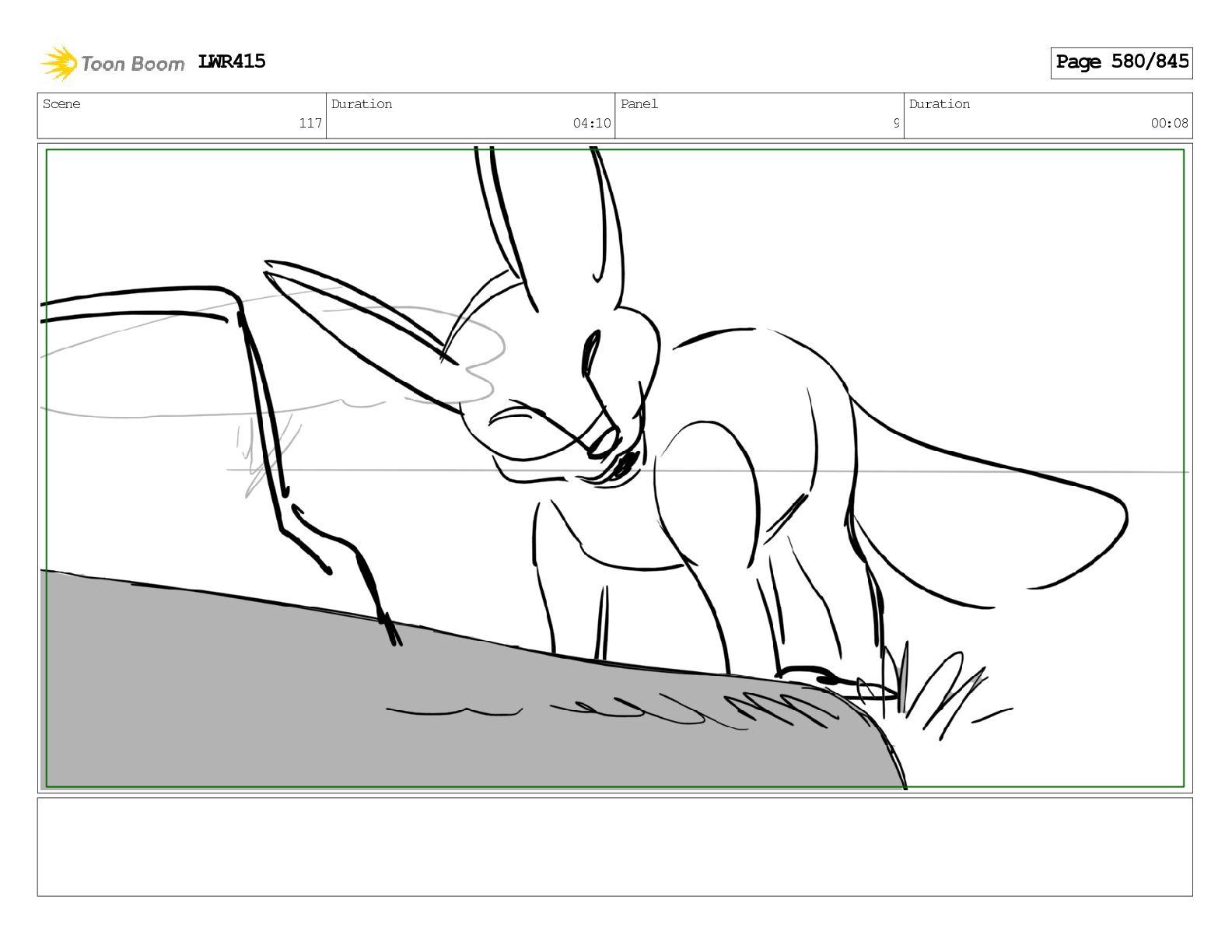Click the fox's snout and nose
Image resolution: width=1232 pixels, height=952 pixels.
pyautogui.click(x=611, y=451)
